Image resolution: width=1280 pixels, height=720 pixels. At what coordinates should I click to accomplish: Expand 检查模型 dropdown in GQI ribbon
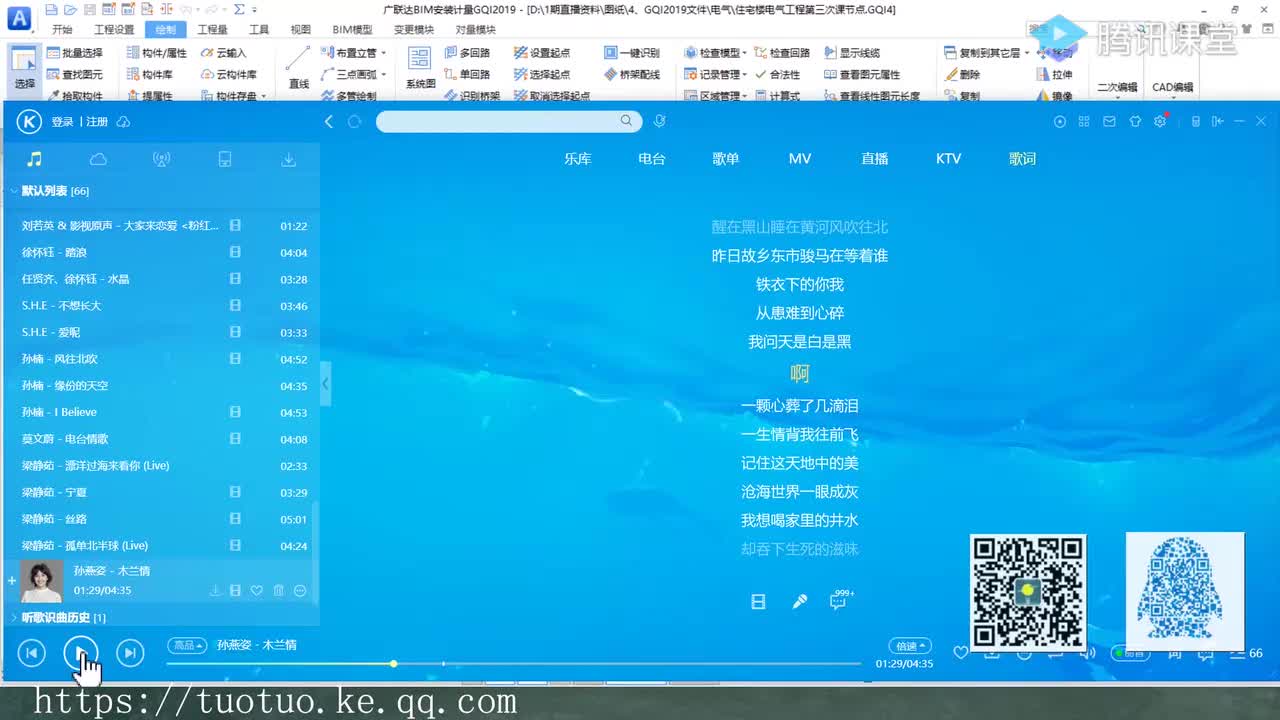coord(746,53)
